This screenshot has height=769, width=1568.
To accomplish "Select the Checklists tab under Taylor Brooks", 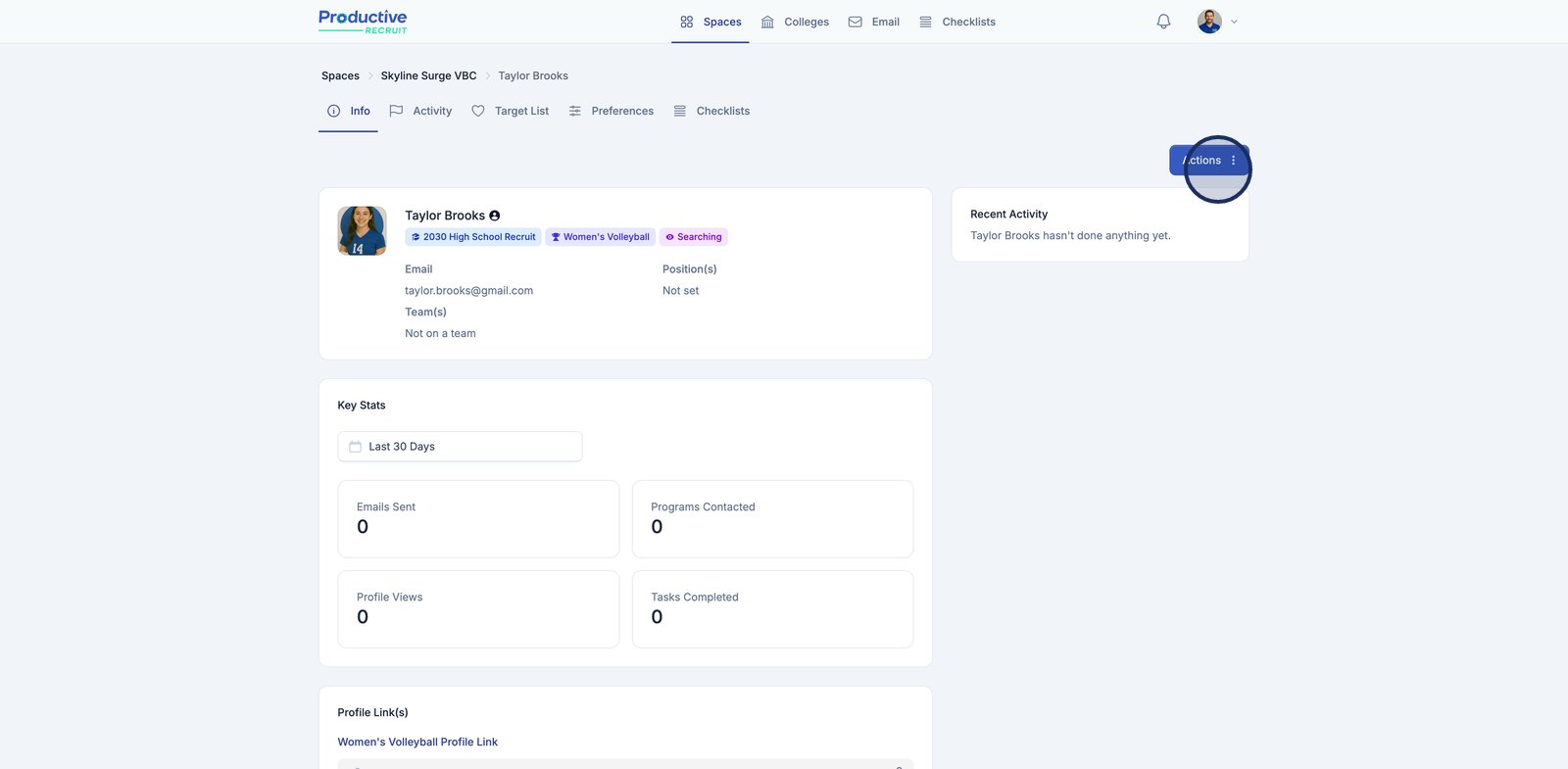I will tap(711, 112).
